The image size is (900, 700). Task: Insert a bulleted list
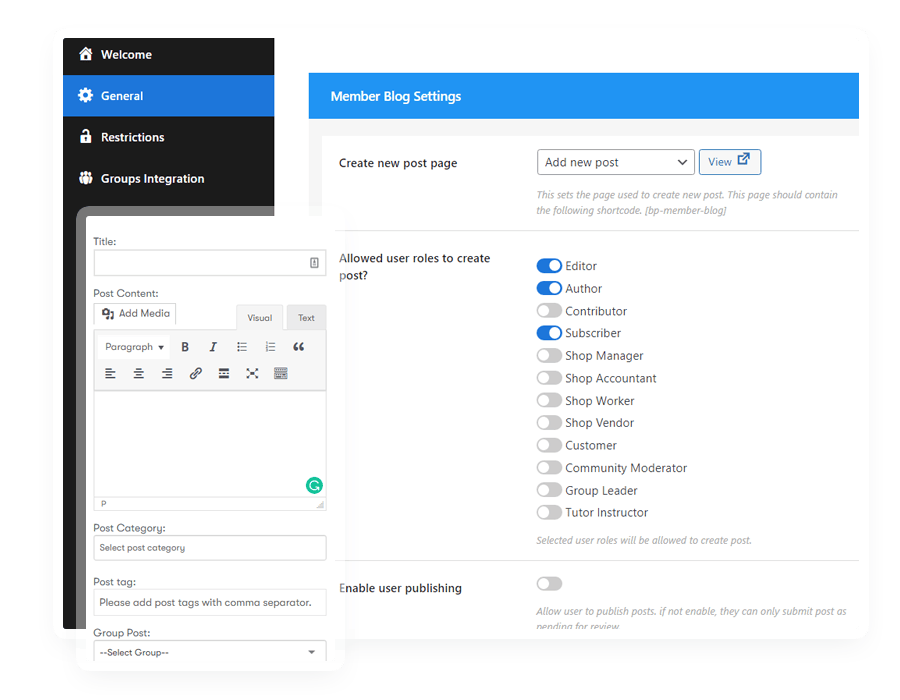[242, 347]
